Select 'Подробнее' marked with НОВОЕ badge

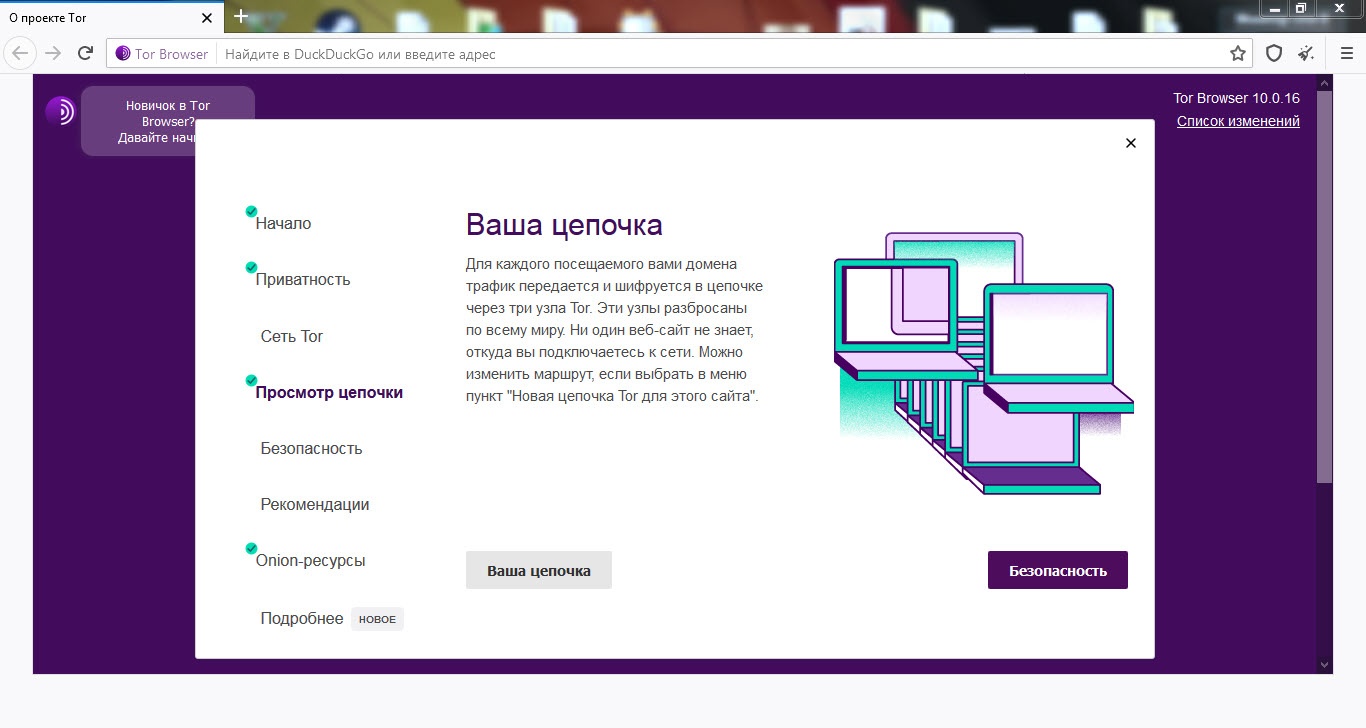302,618
